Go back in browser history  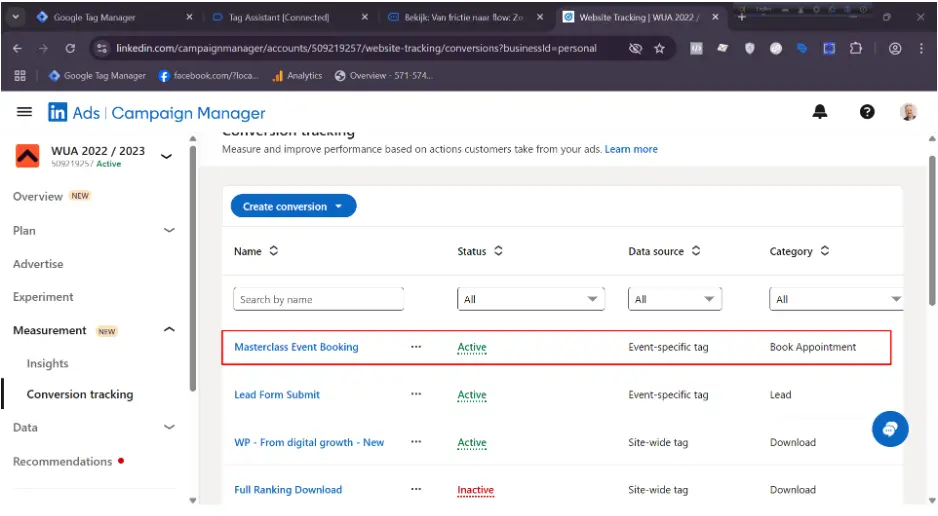(17, 48)
